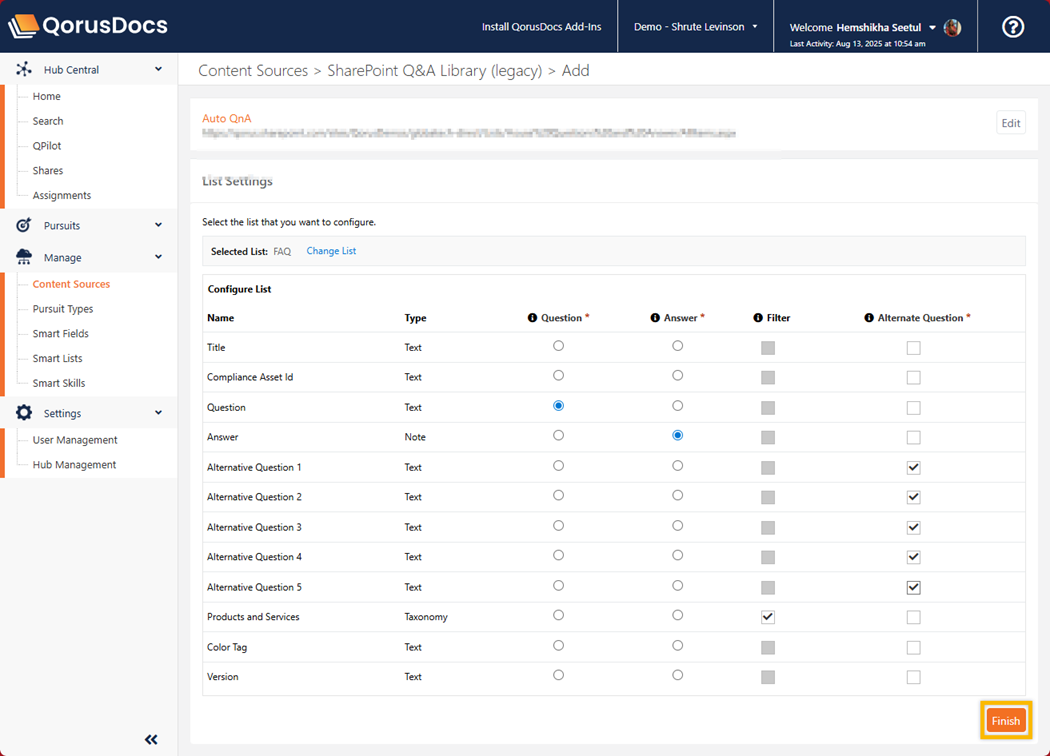Image resolution: width=1050 pixels, height=756 pixels.
Task: Select Question radio for Title row
Action: [558, 346]
